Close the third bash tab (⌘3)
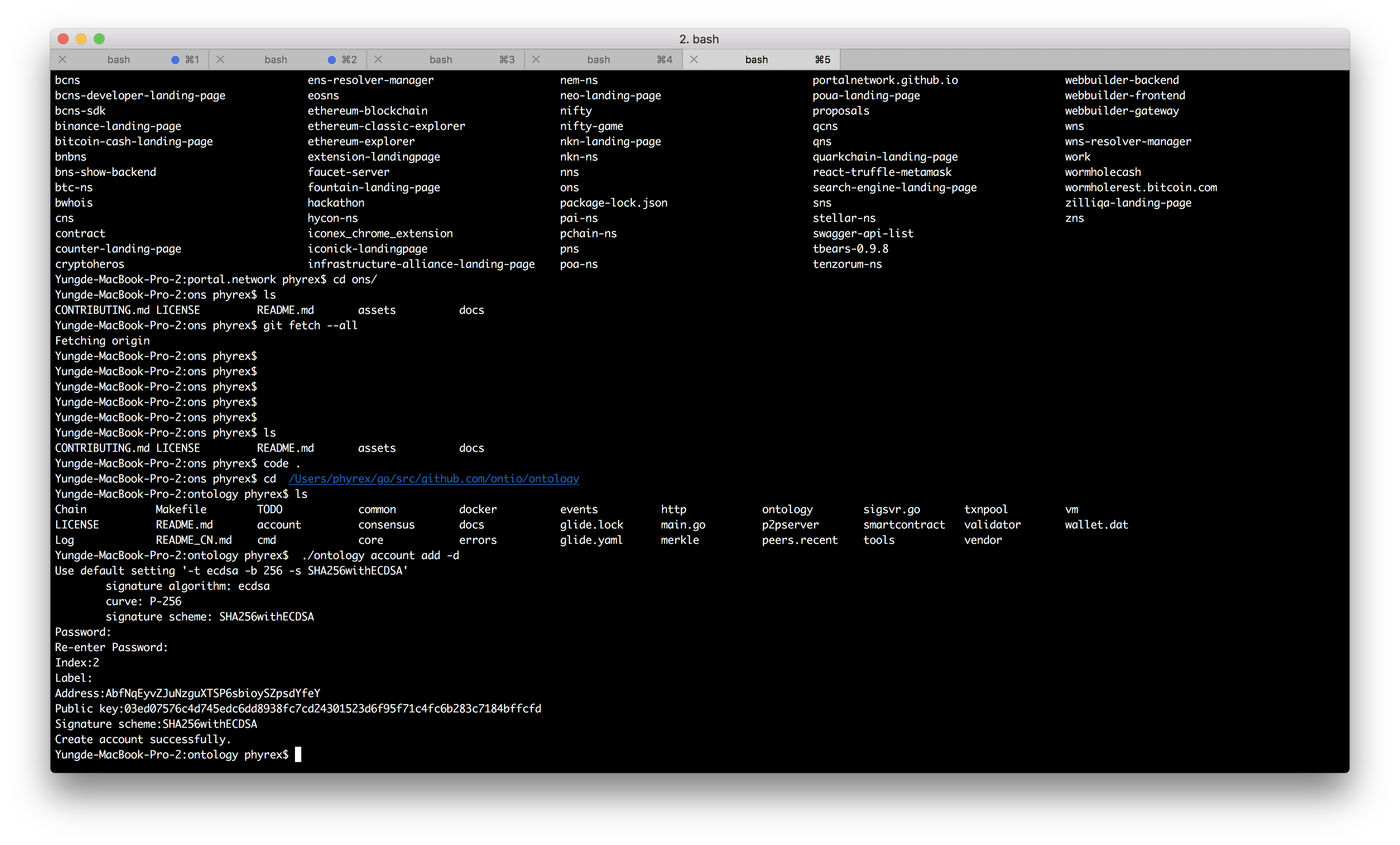This screenshot has width=1400, height=845. [x=378, y=60]
